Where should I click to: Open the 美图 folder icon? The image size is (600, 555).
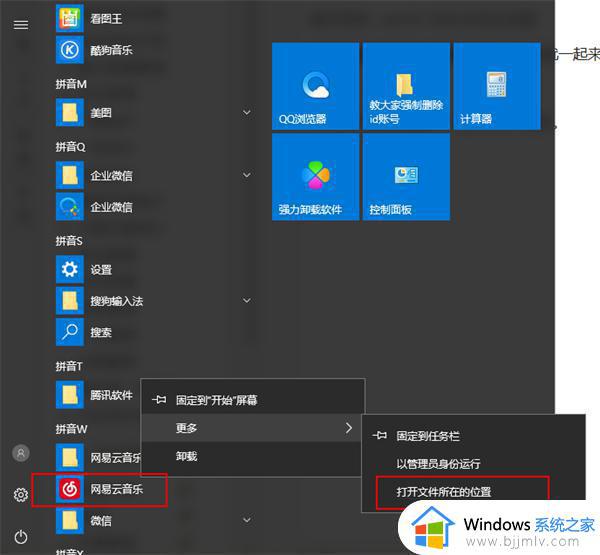coord(70,113)
